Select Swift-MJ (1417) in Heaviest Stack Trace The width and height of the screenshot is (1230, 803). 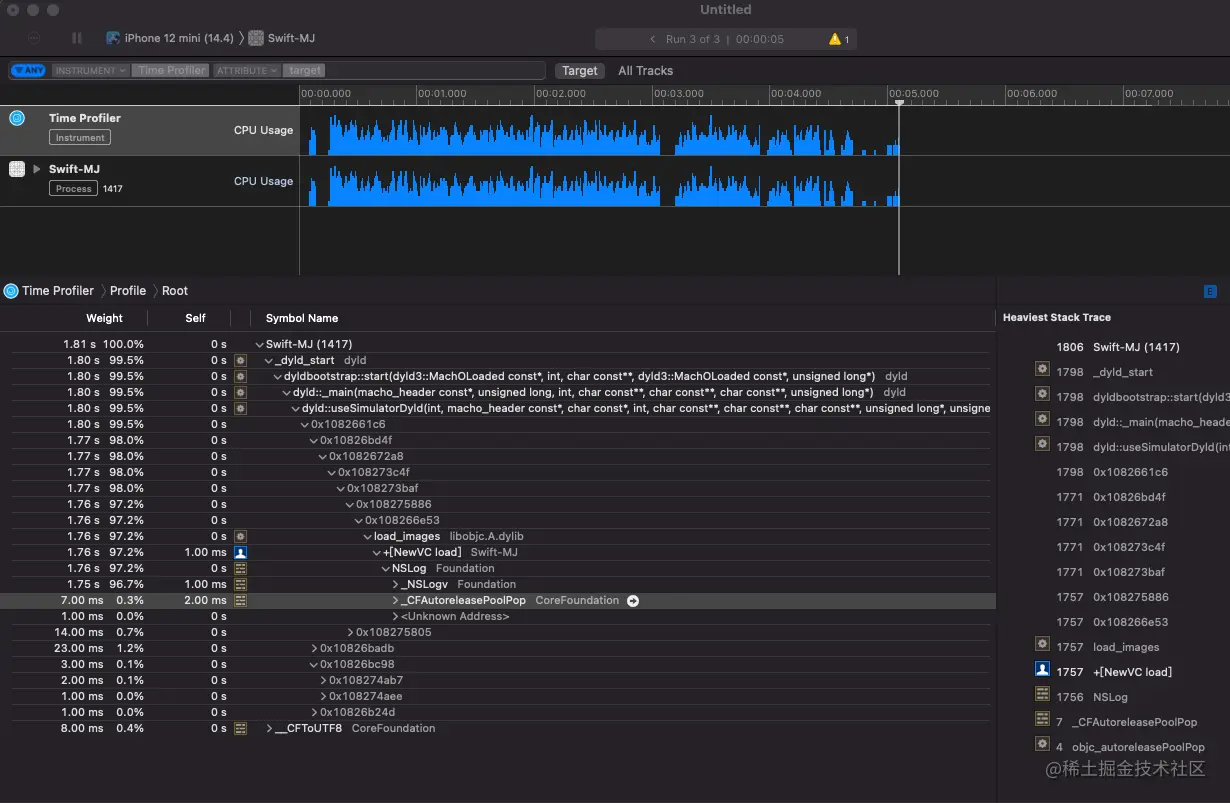(1136, 347)
